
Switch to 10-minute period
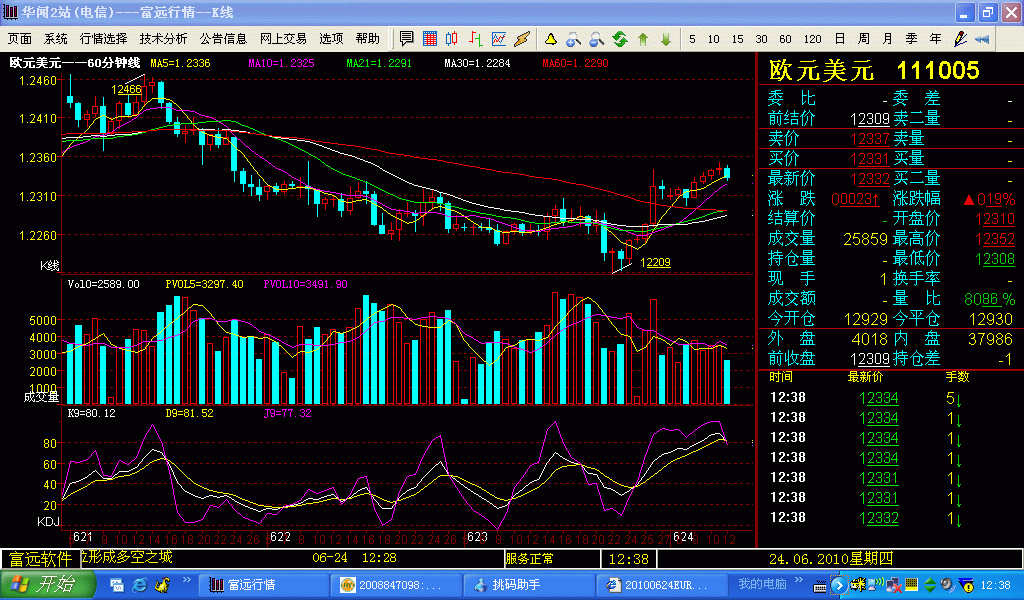click(714, 39)
